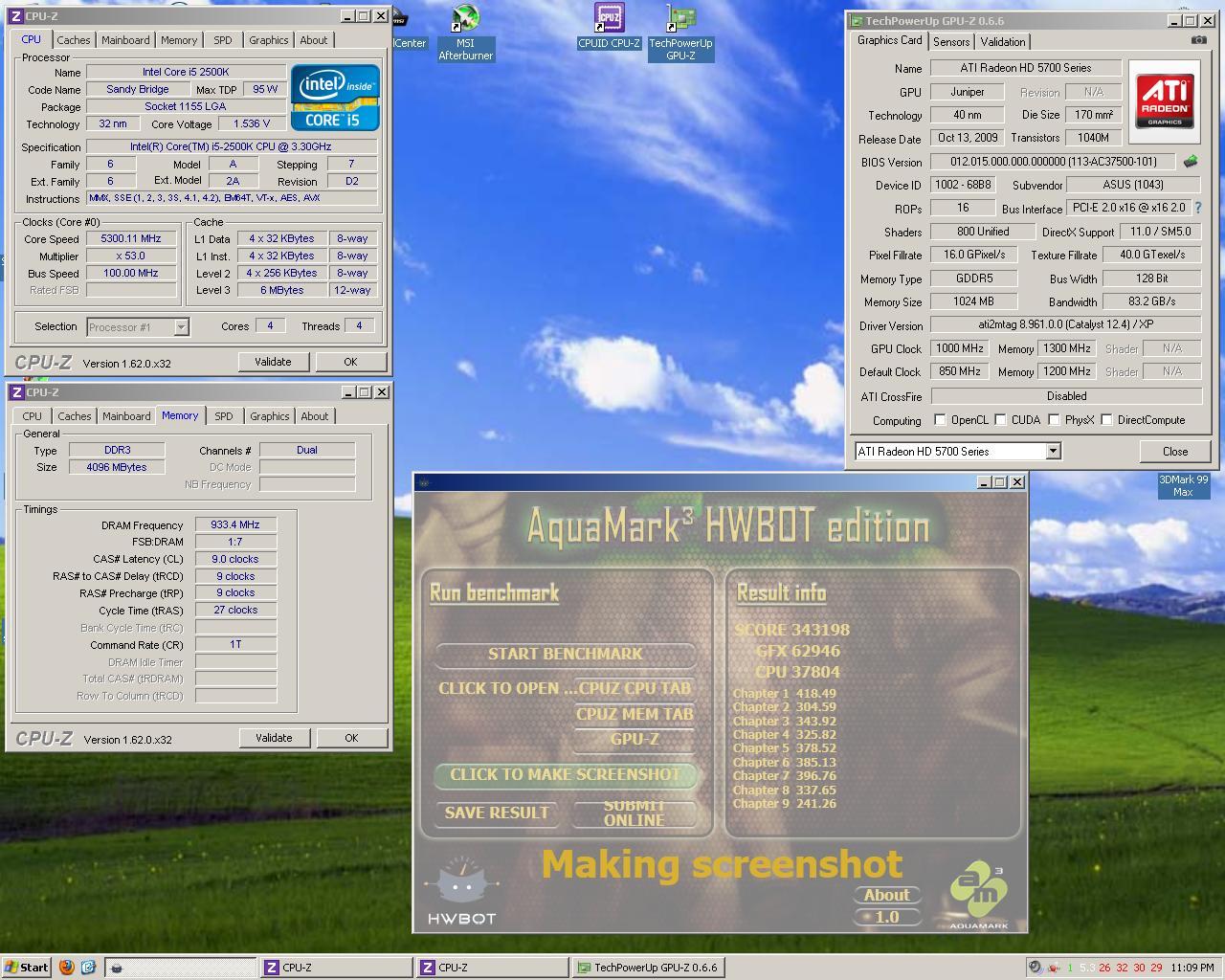The image size is (1225, 980).
Task: Enable the CUDA checkbox
Action: 1000,420
